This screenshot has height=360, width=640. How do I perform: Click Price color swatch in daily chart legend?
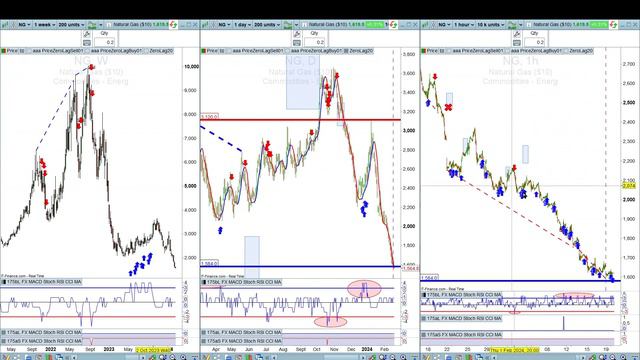point(203,51)
